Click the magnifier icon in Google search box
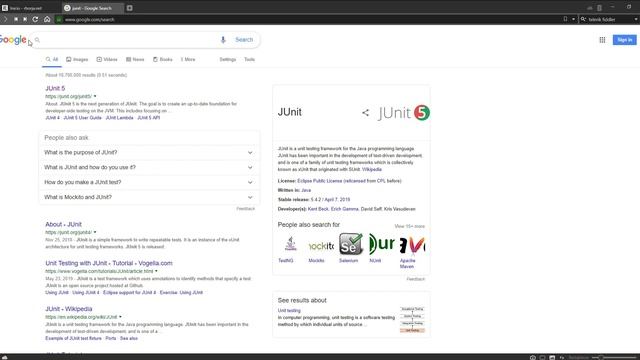Image resolution: width=640 pixels, height=360 pixels. [x=38, y=40]
